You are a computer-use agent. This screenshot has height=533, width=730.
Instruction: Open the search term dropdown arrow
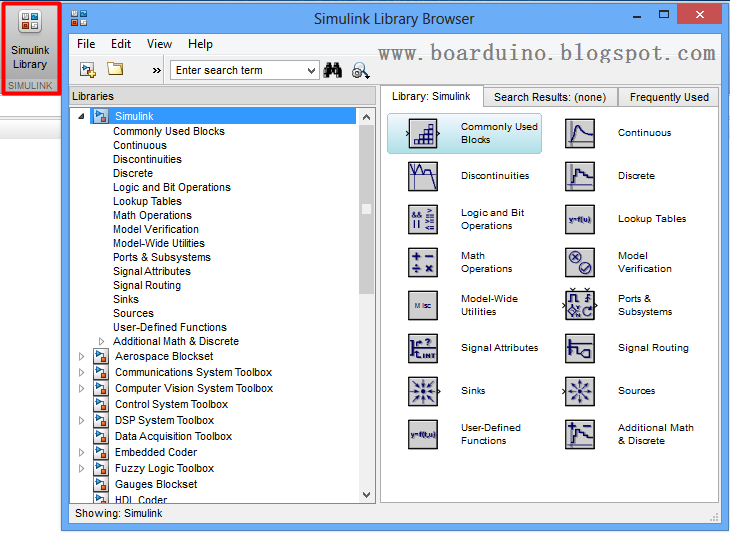point(311,71)
